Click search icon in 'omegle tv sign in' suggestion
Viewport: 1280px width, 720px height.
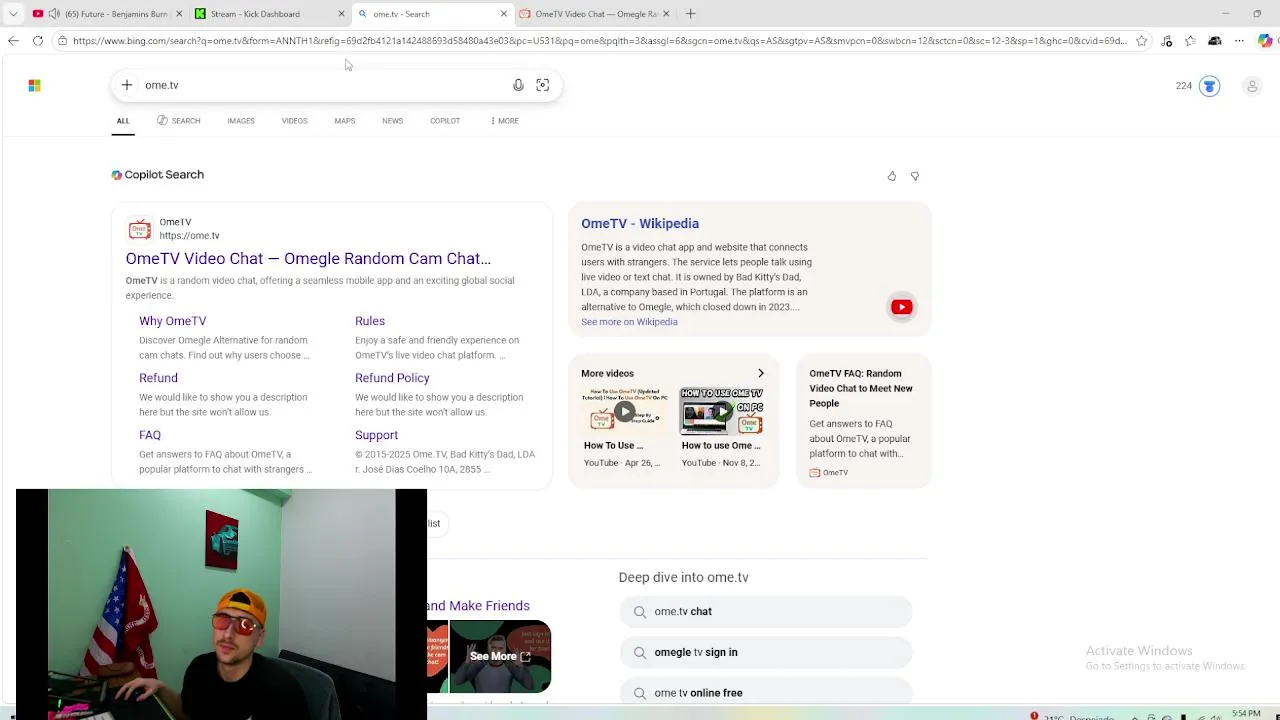[x=639, y=653]
